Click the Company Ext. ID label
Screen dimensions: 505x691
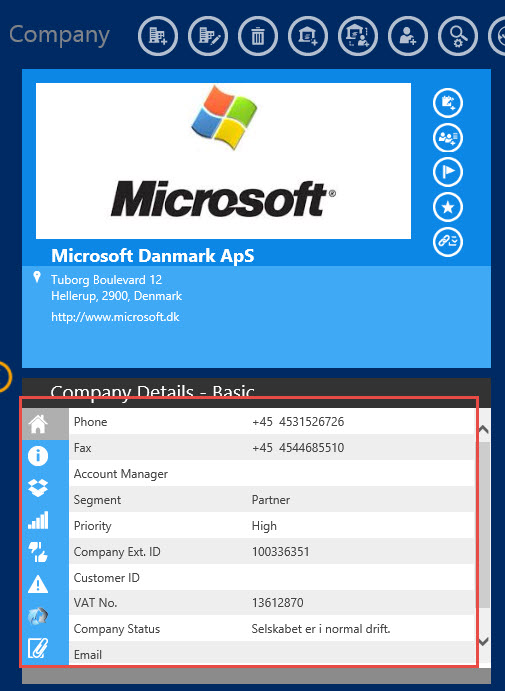pos(117,552)
